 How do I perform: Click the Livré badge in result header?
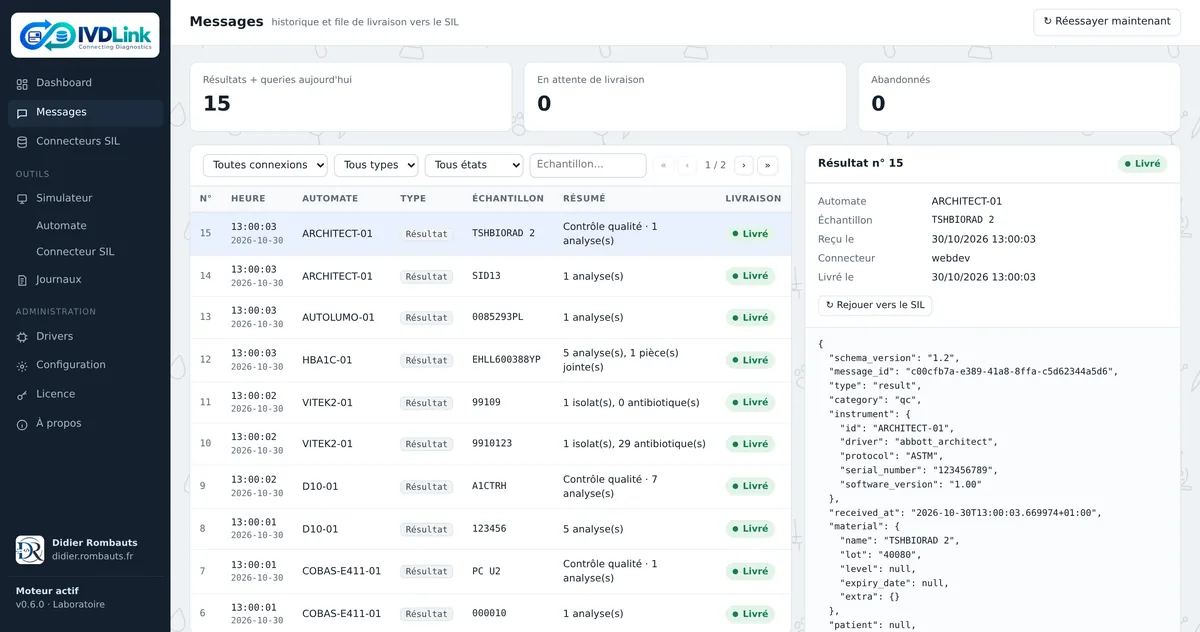pos(1142,163)
